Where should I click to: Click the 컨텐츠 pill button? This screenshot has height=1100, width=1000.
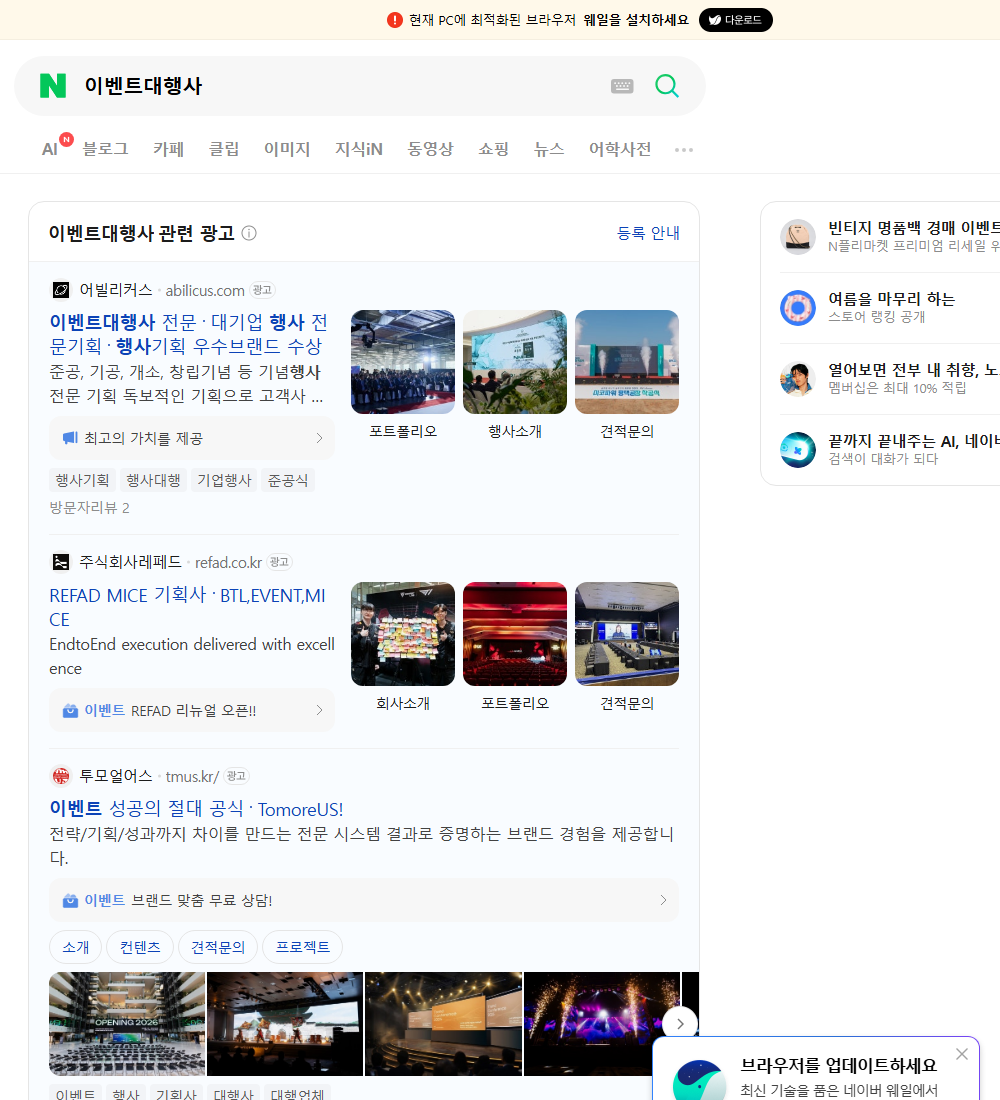140,947
